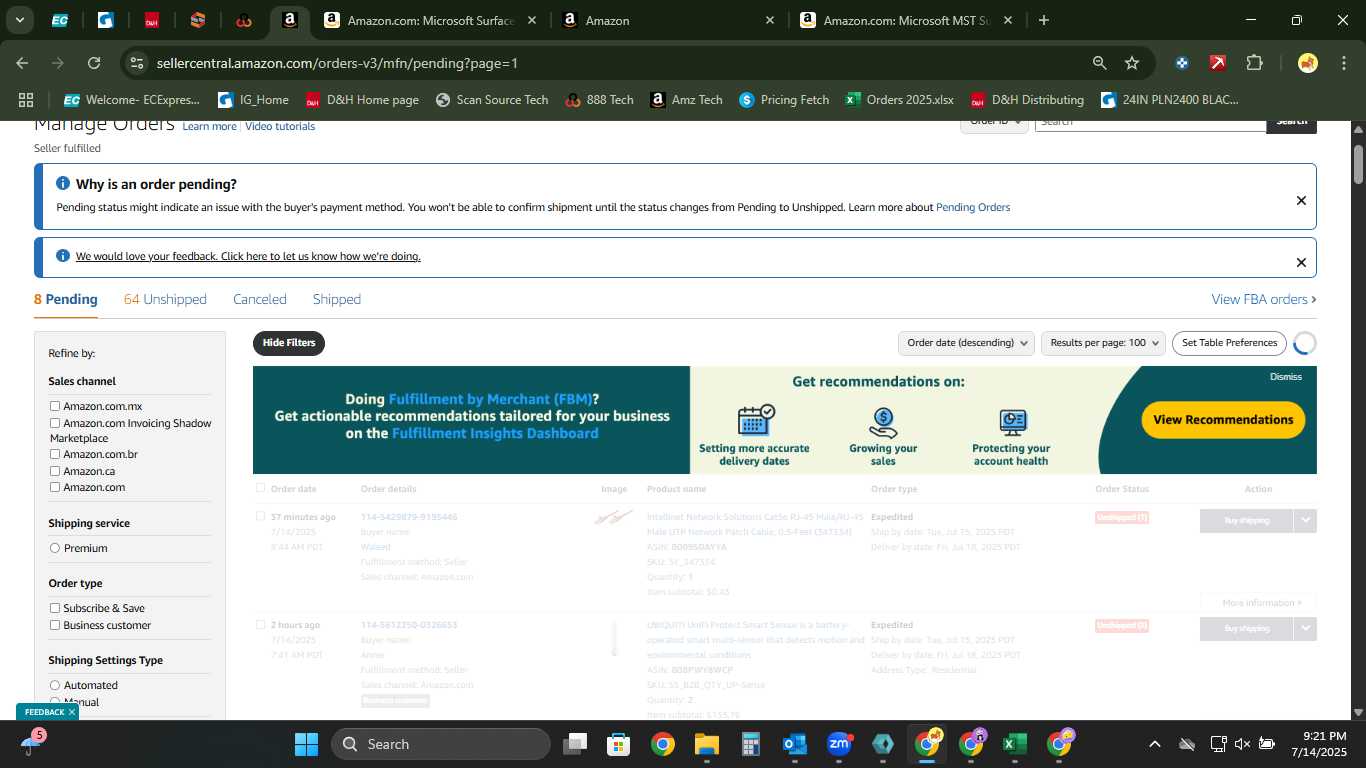The width and height of the screenshot is (1366, 768).
Task: Expand the Buy shipping arrow for order 114-5429879
Action: pos(1305,520)
